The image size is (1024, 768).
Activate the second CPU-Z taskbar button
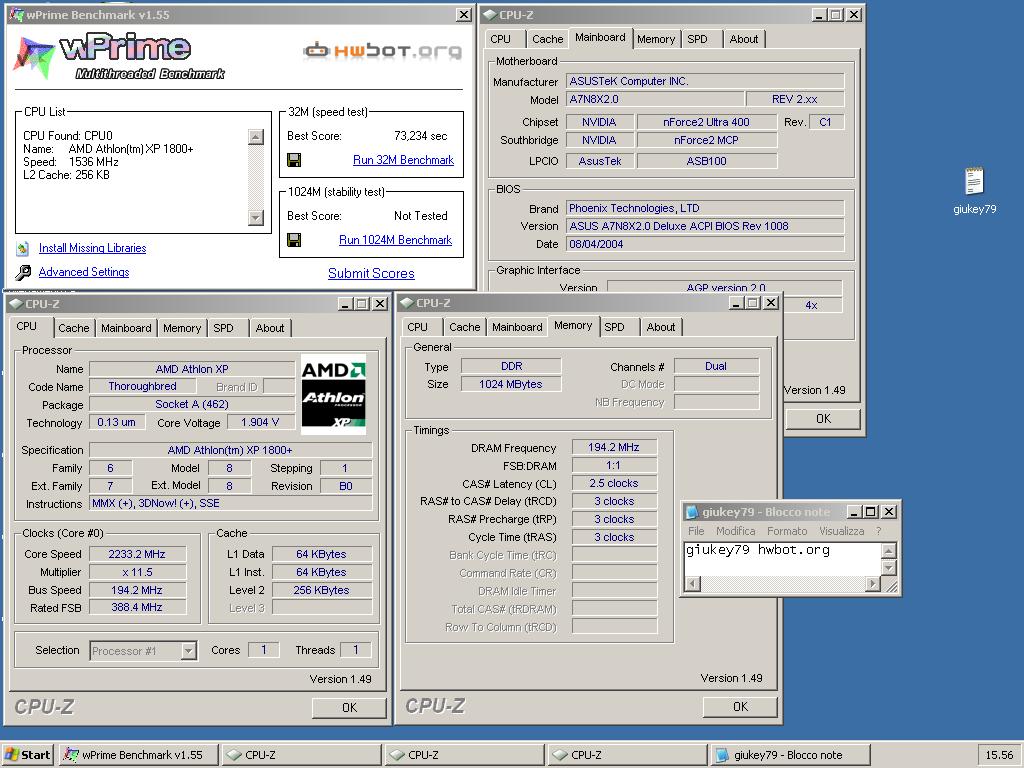(x=464, y=755)
